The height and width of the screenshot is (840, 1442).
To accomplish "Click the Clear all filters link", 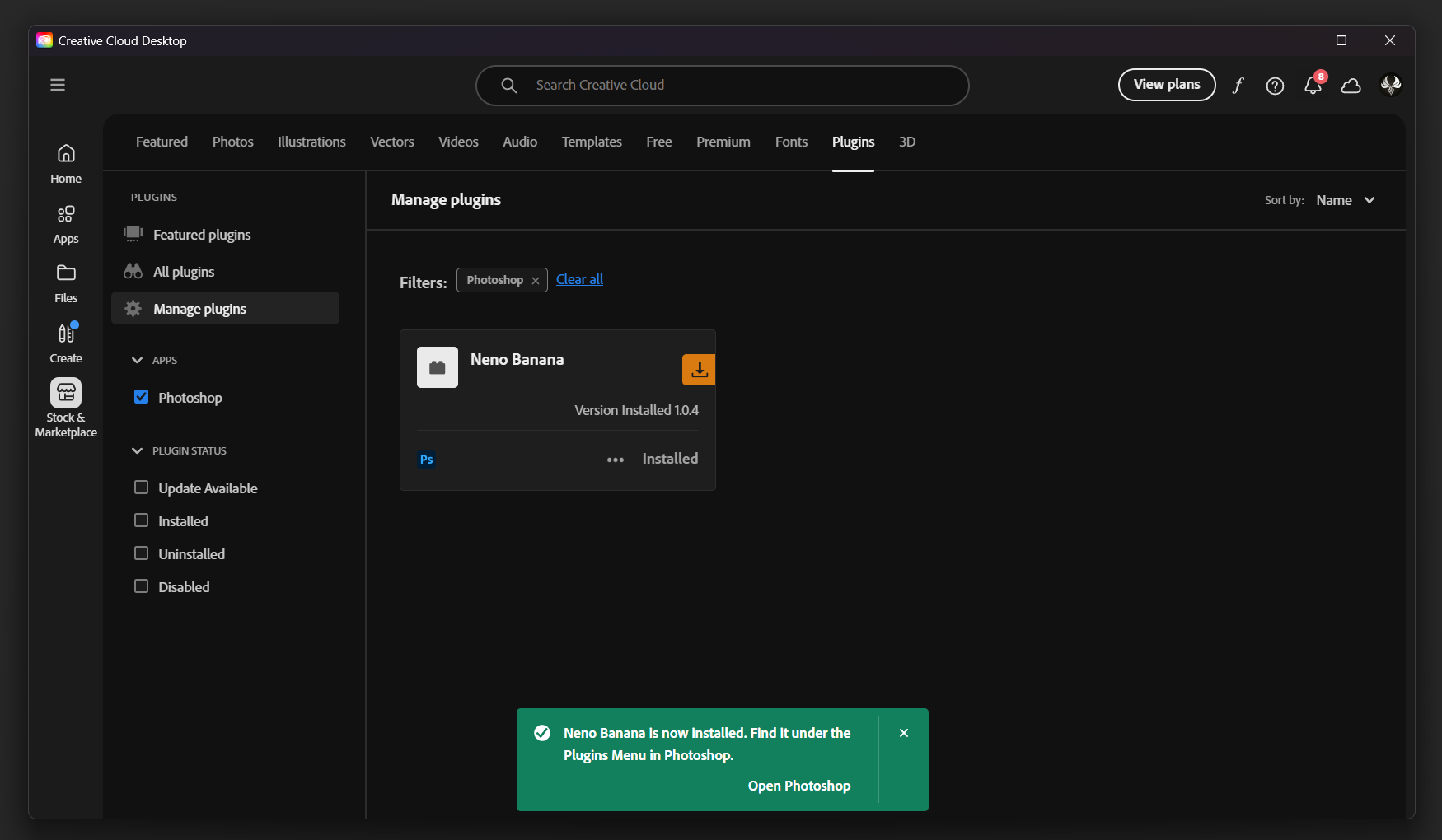I will 579,279.
